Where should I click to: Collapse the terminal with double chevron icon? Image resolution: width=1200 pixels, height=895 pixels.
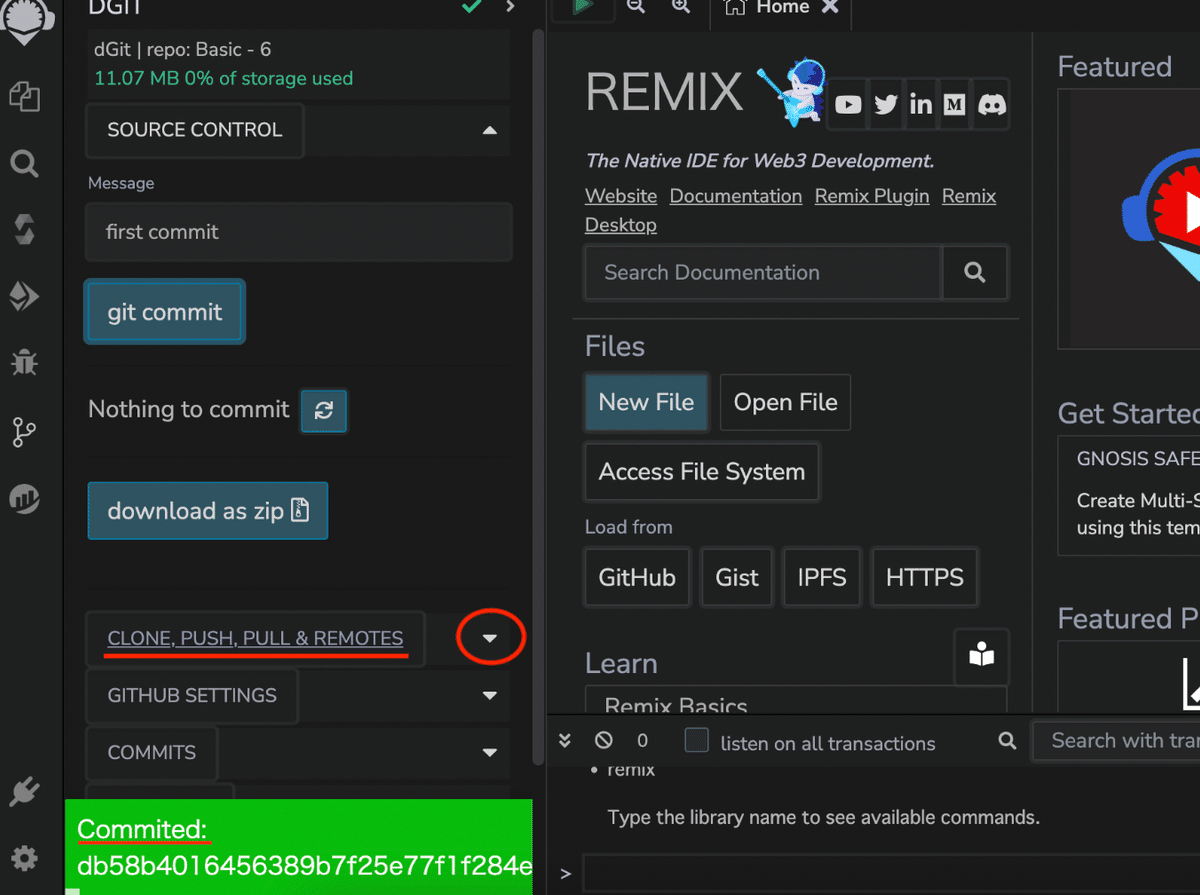coord(564,741)
